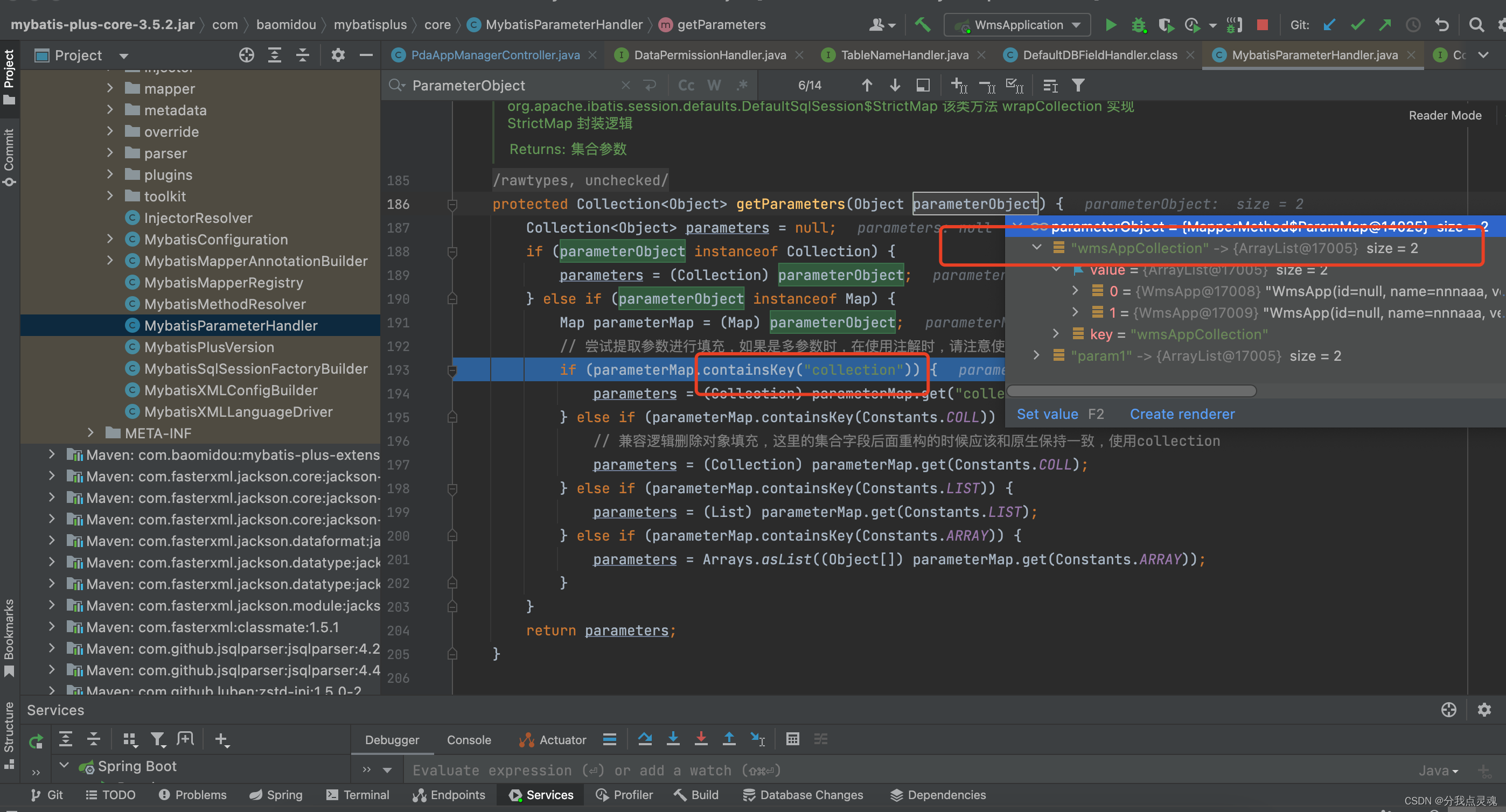This screenshot has width=1506, height=812.
Task: Click the Create renderer link
Action: [x=1182, y=414]
